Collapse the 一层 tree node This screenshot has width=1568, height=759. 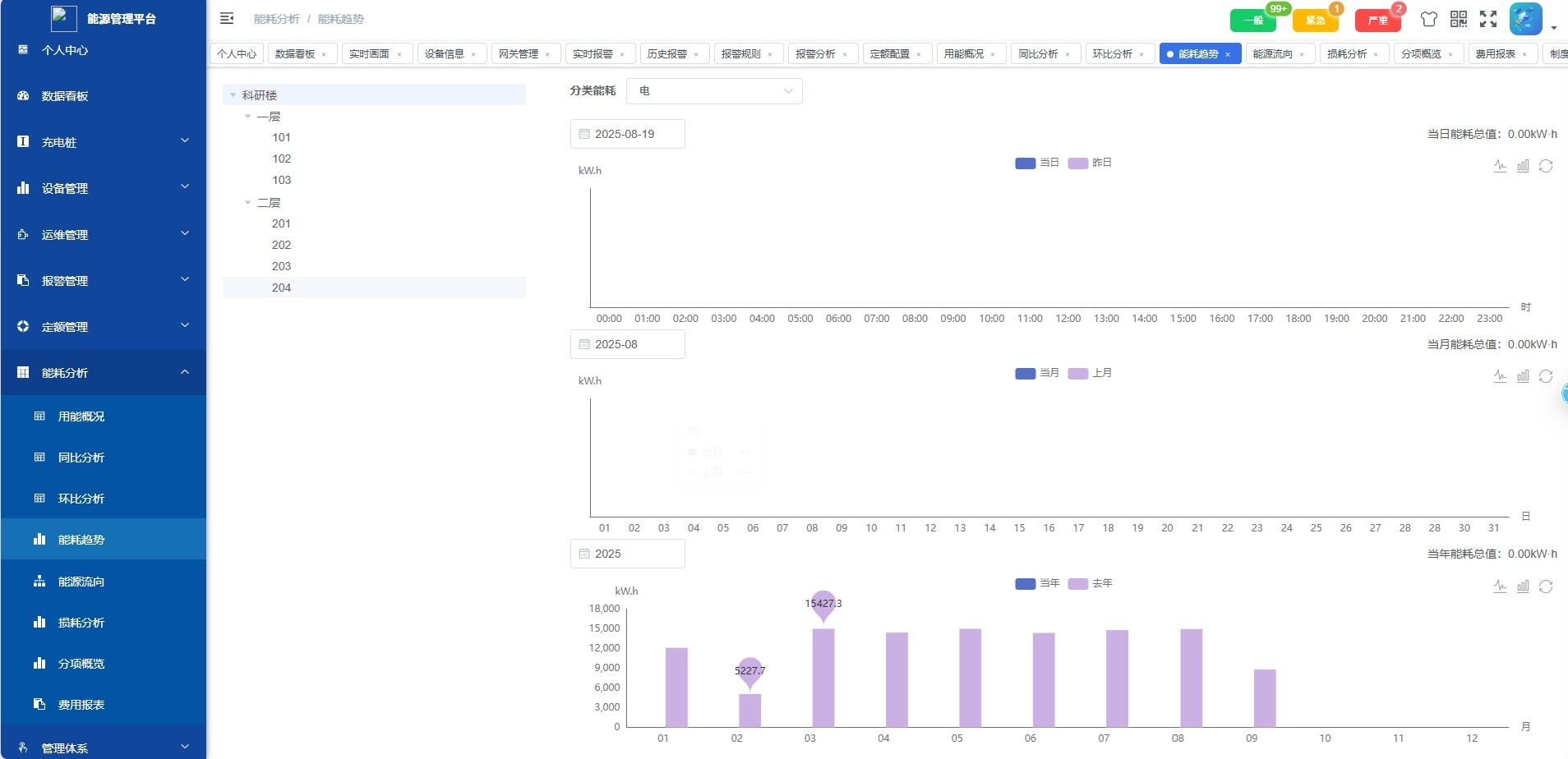(x=247, y=117)
